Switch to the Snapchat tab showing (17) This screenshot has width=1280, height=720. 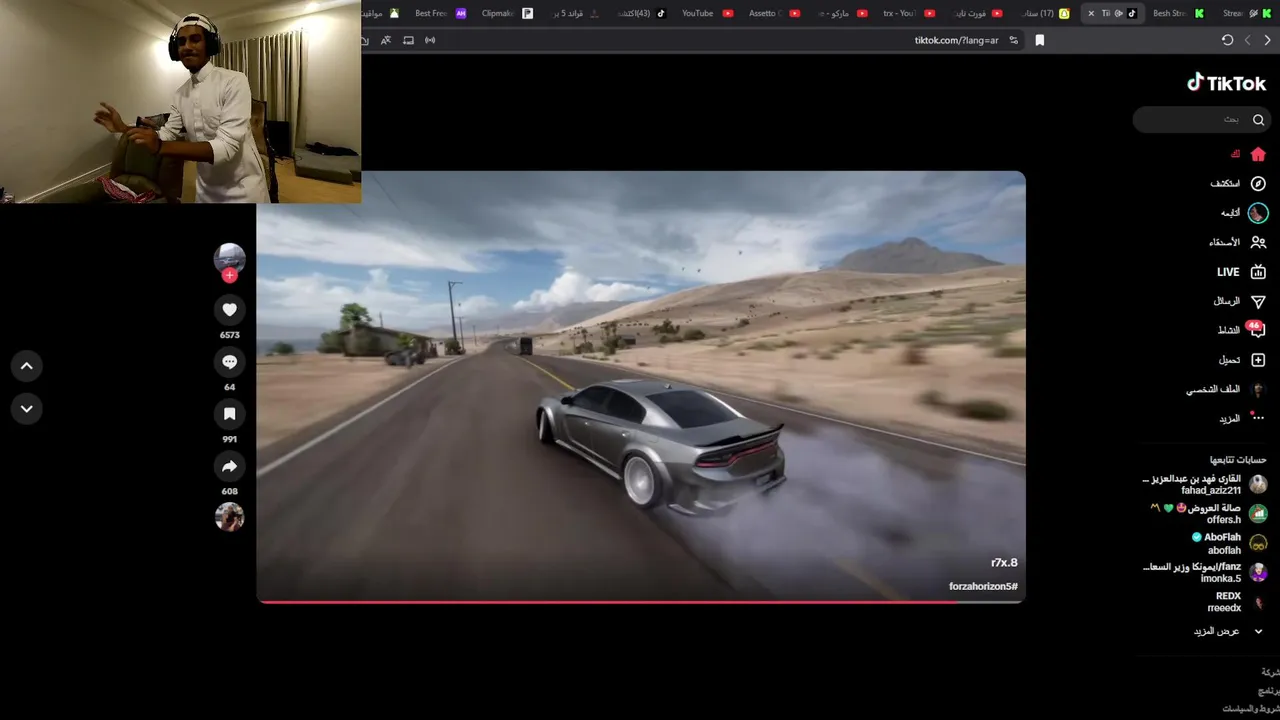1043,13
